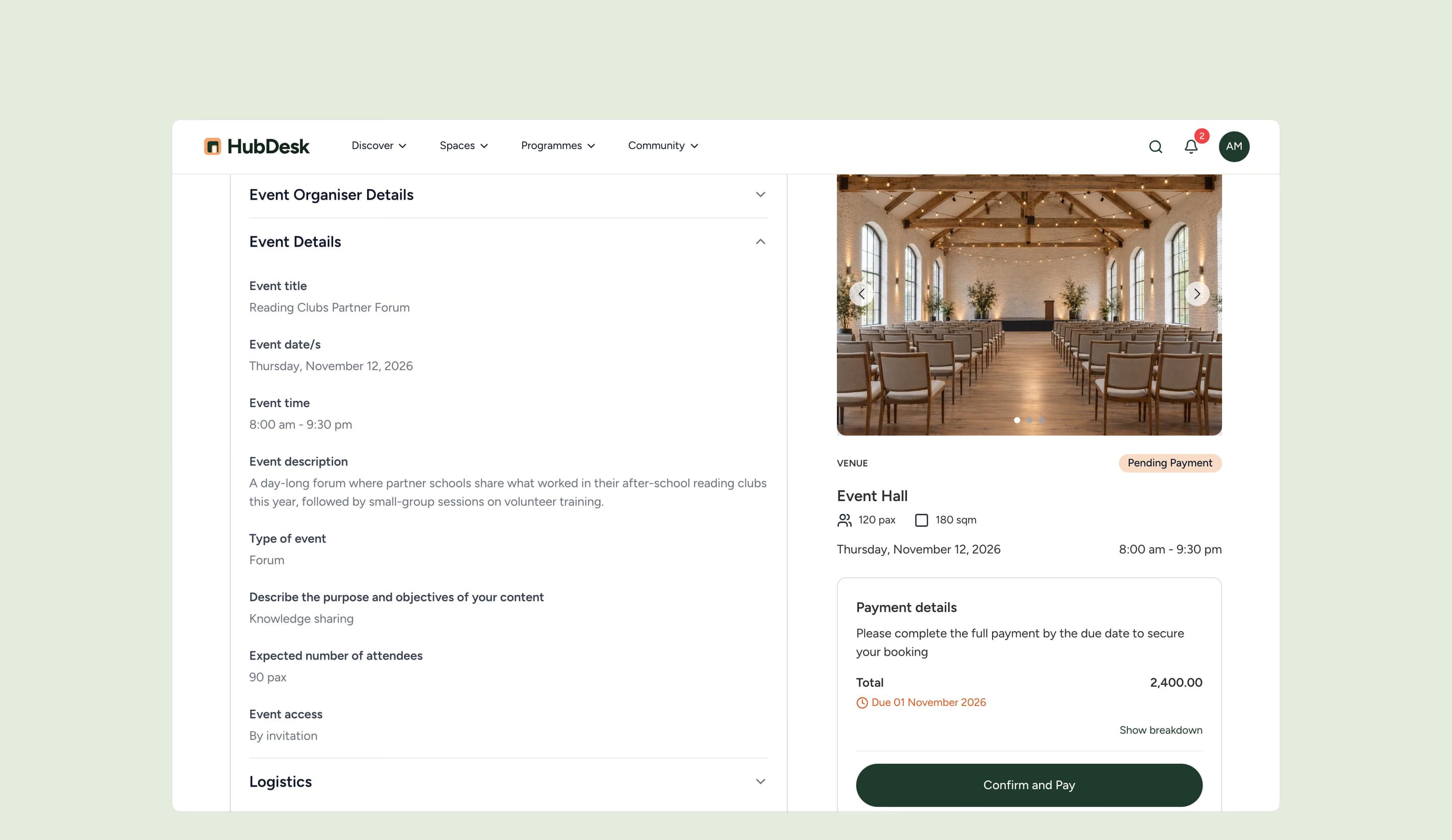Click the due date clock icon

point(862,702)
